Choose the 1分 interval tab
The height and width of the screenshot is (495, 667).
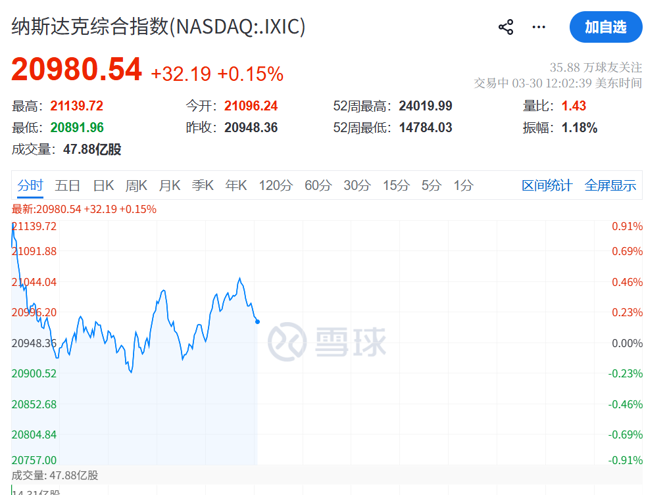tap(463, 185)
